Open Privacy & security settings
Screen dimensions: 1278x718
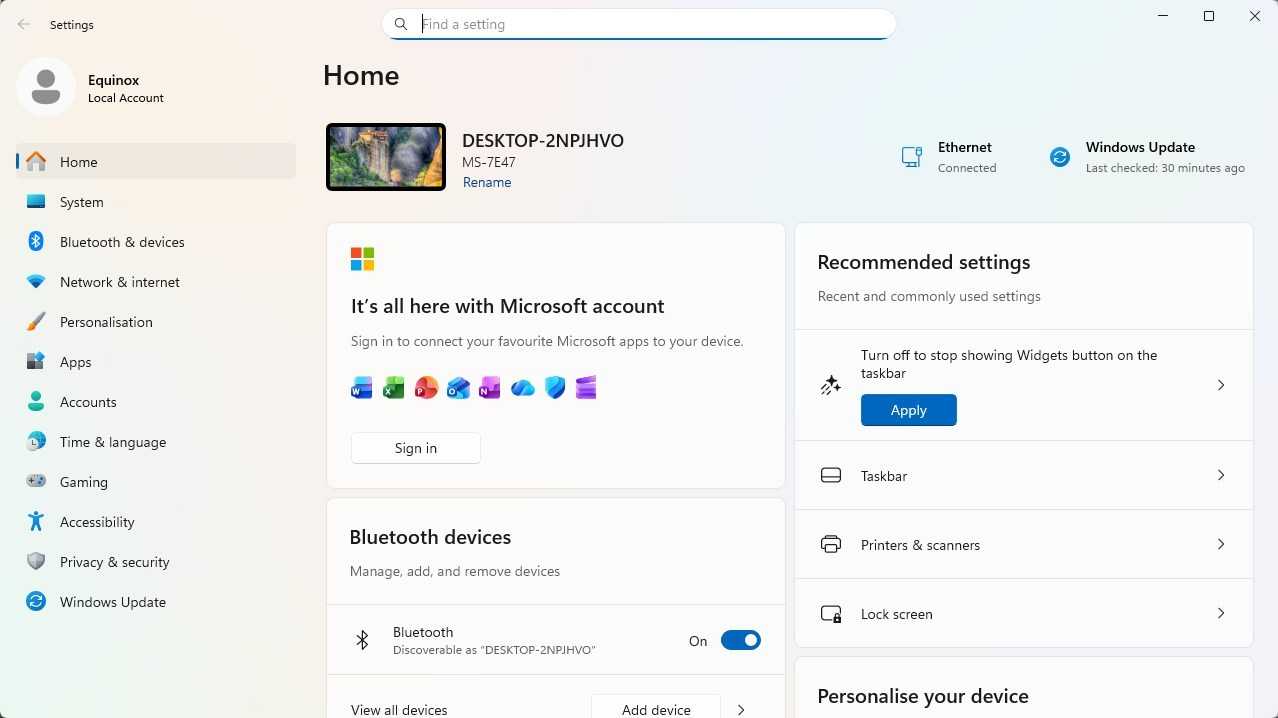pyautogui.click(x=156, y=561)
